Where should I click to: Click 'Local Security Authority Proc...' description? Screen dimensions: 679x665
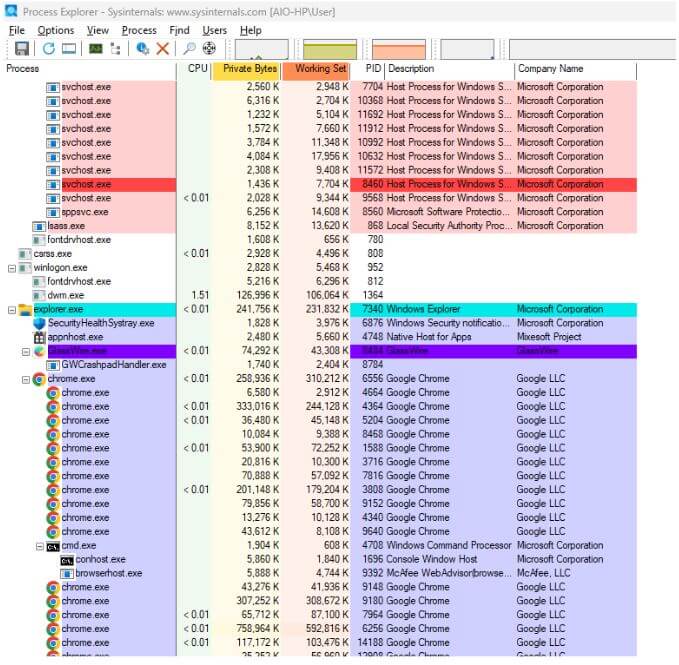pyautogui.click(x=449, y=226)
